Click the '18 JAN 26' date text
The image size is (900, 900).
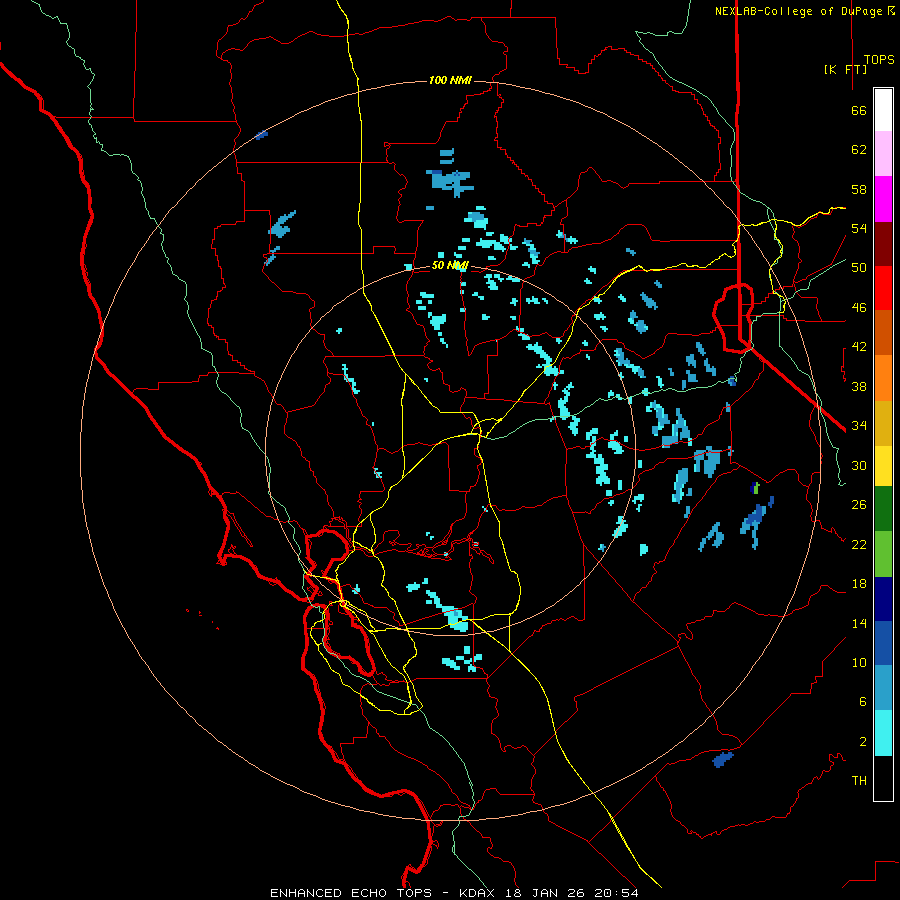(x=546, y=893)
